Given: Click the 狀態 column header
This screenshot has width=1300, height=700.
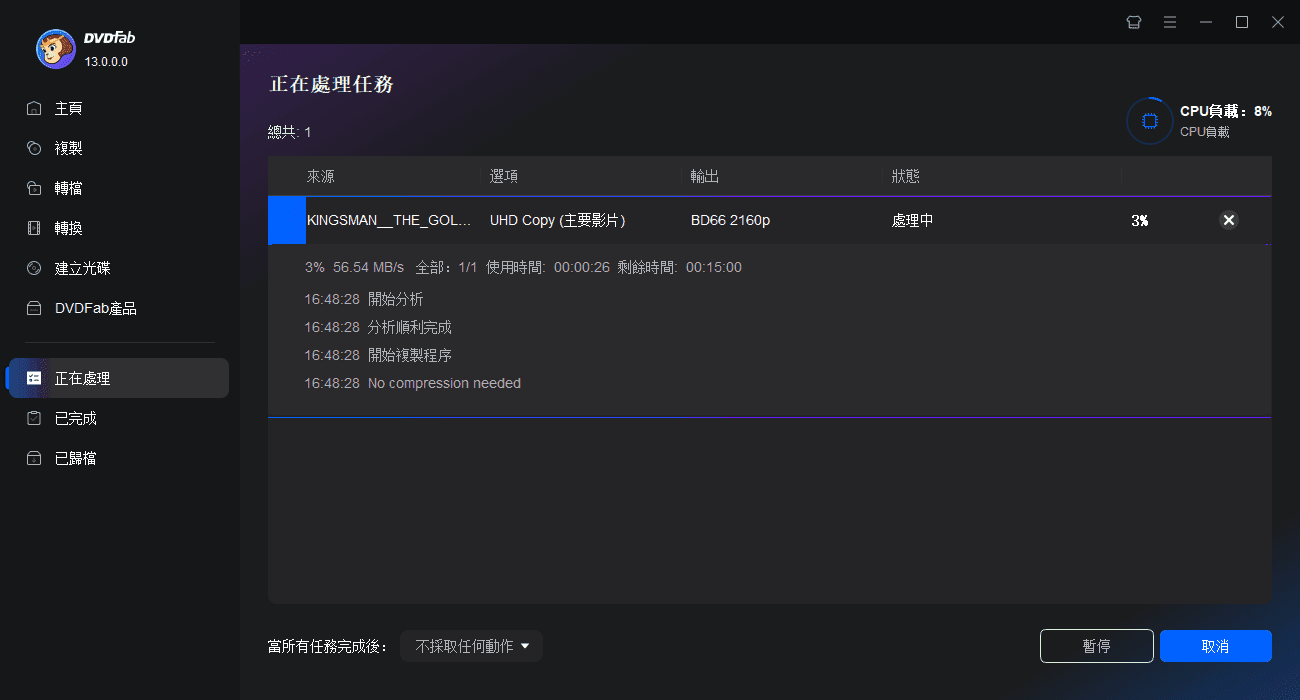Looking at the screenshot, I should click(x=906, y=176).
